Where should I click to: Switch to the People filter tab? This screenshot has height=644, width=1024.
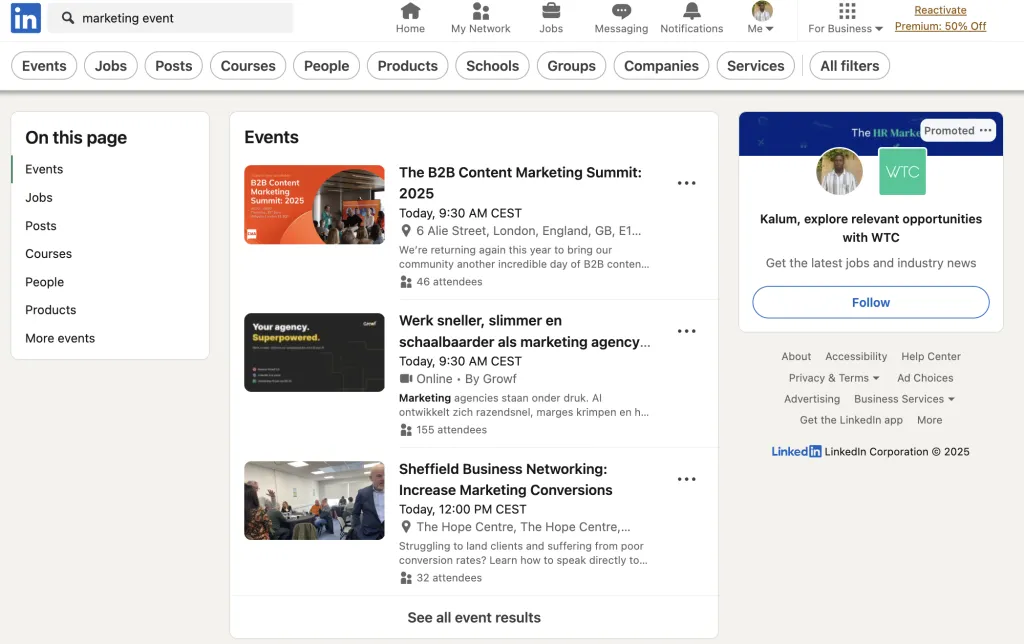click(326, 65)
